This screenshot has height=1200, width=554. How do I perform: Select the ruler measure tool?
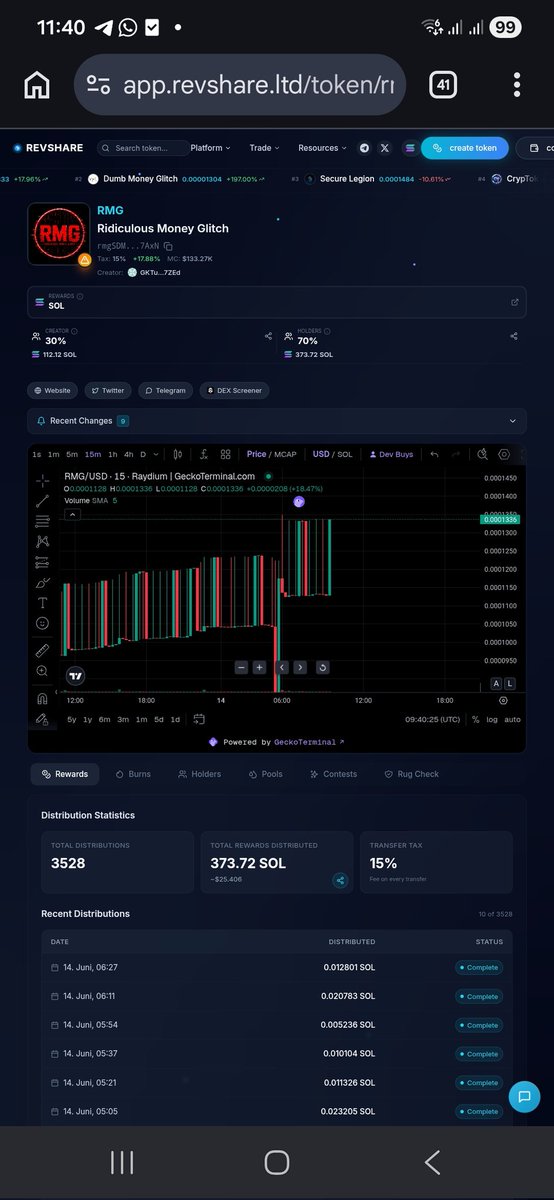click(x=42, y=650)
